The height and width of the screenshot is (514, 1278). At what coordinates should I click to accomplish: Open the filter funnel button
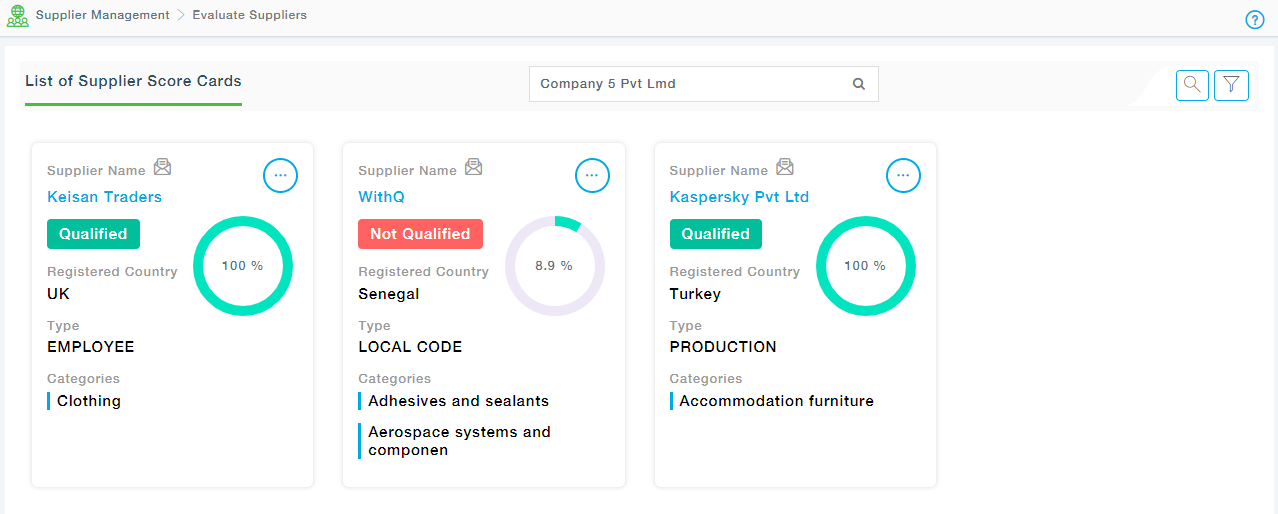click(1231, 85)
